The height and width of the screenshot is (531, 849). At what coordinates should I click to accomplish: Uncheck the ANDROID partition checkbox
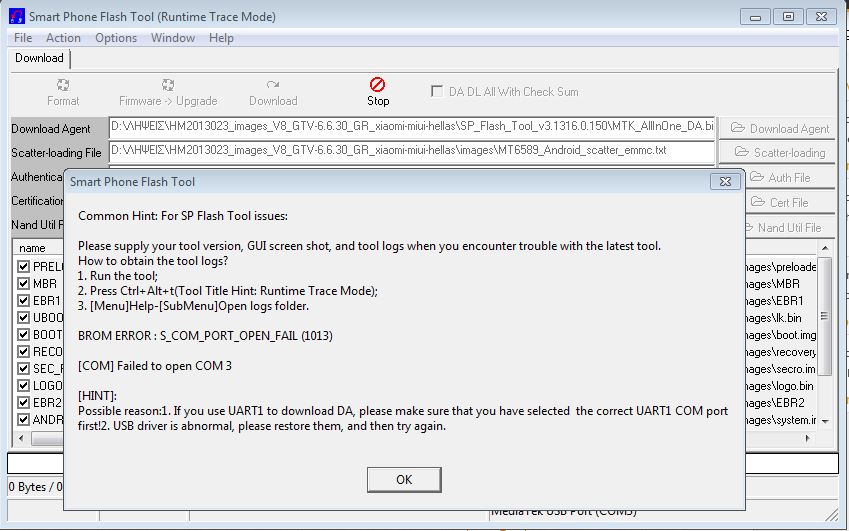pyautogui.click(x=23, y=419)
